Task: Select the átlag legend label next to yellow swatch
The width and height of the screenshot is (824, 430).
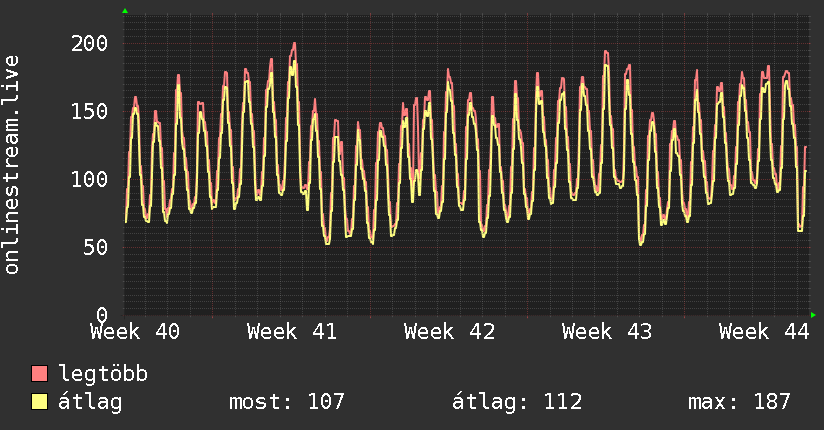Action: pyautogui.click(x=90, y=402)
